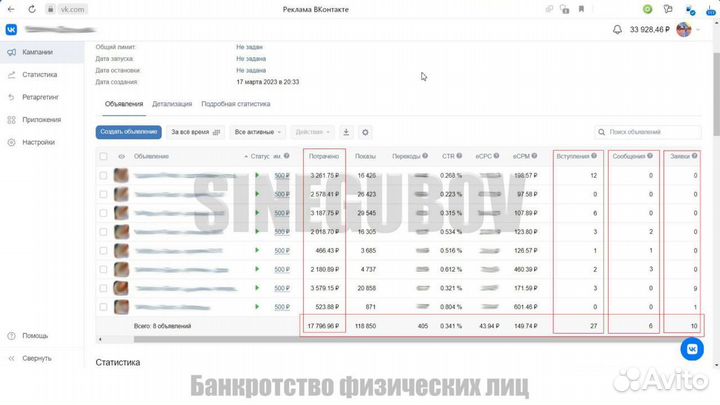Click help icon next to Переходы

[425, 156]
